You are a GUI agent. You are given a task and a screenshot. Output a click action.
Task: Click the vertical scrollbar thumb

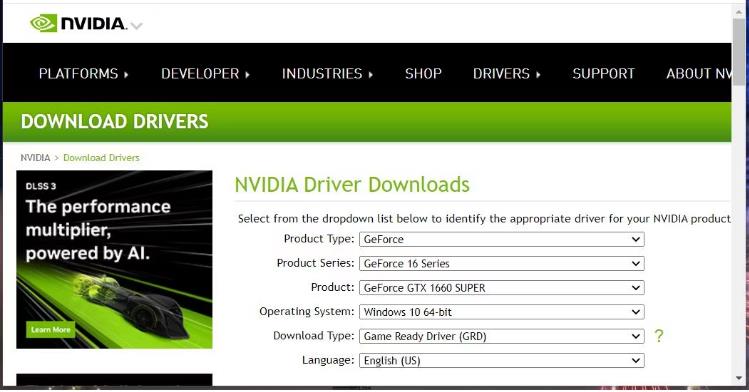(x=739, y=52)
